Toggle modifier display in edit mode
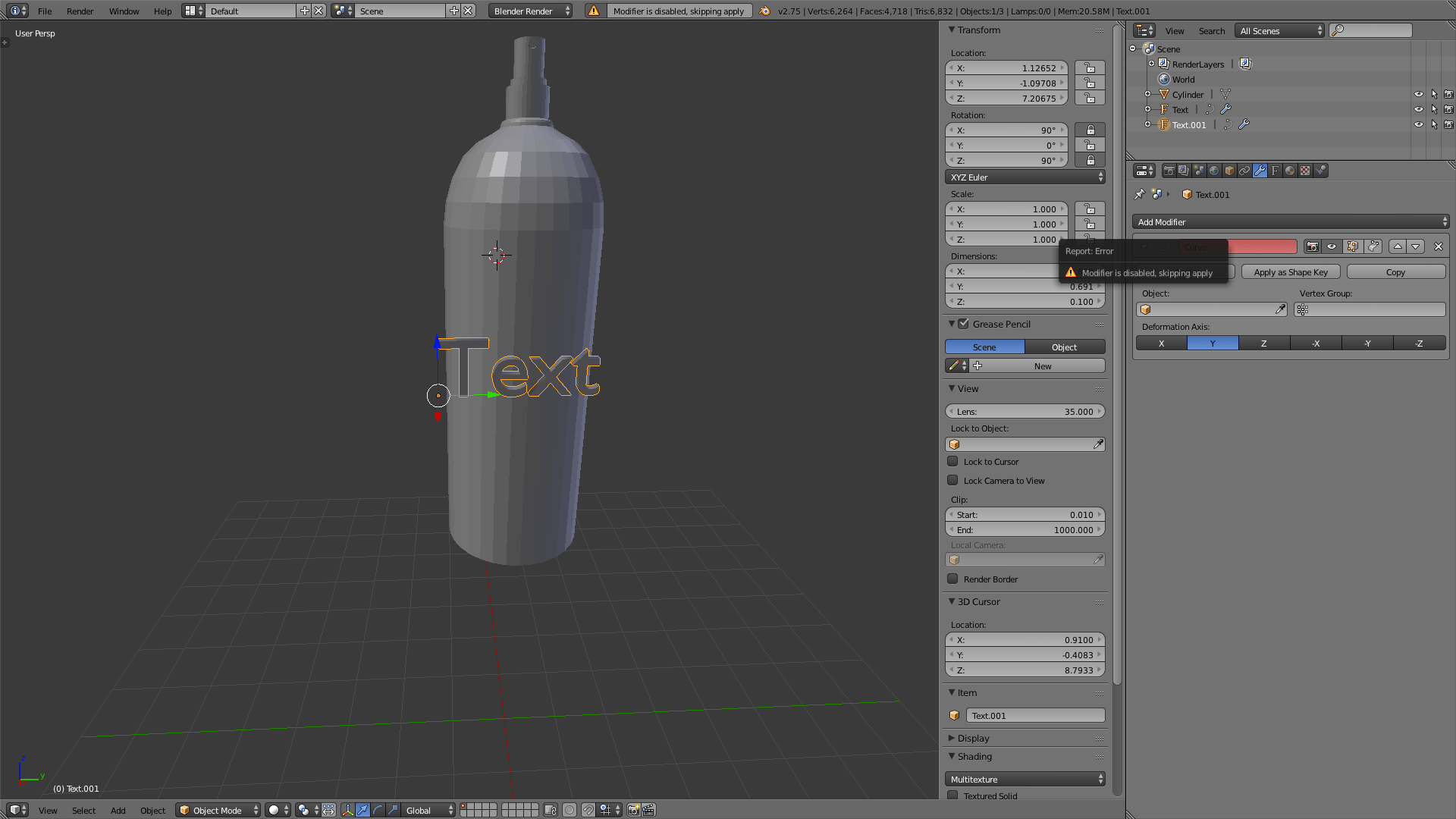The image size is (1456, 819). click(x=1352, y=246)
